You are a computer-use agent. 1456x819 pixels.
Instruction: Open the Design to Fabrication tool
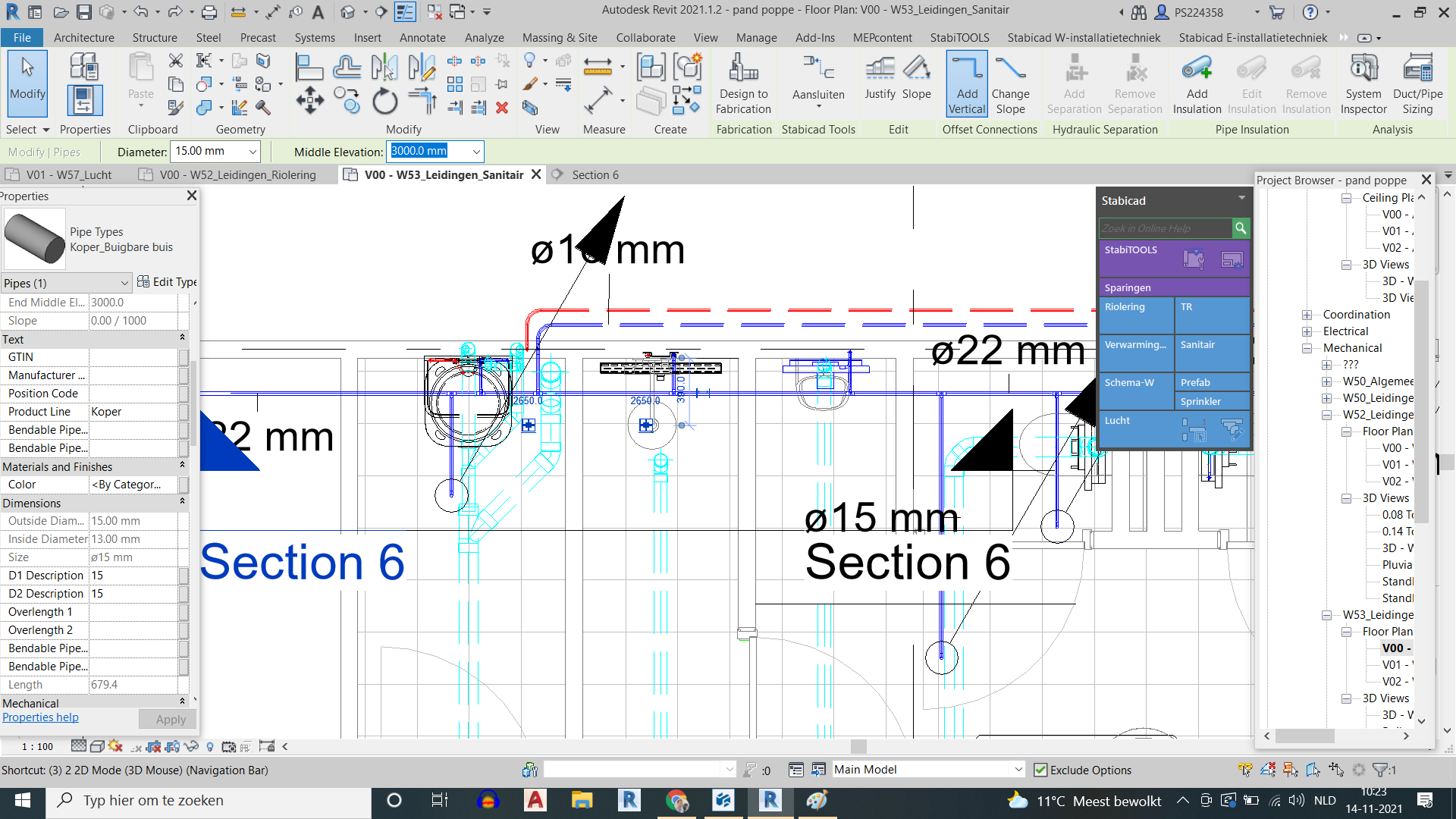[x=743, y=82]
